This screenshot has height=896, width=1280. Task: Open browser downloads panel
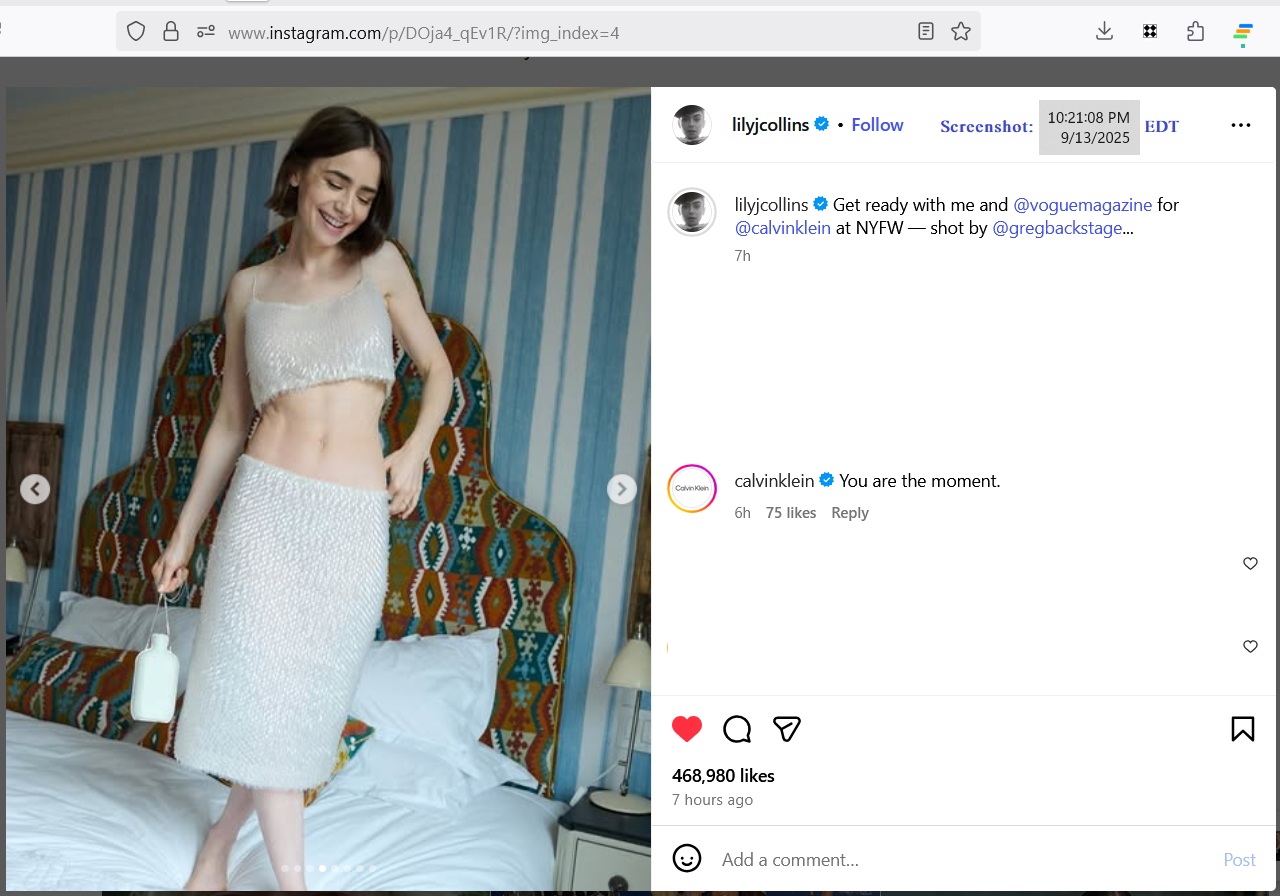coord(1104,32)
